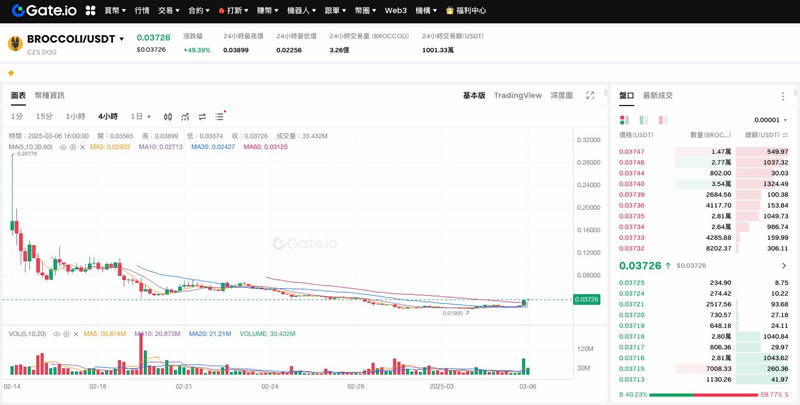The image size is (800, 405).
Task: Select the 圖表 tab
Action: pos(18,95)
